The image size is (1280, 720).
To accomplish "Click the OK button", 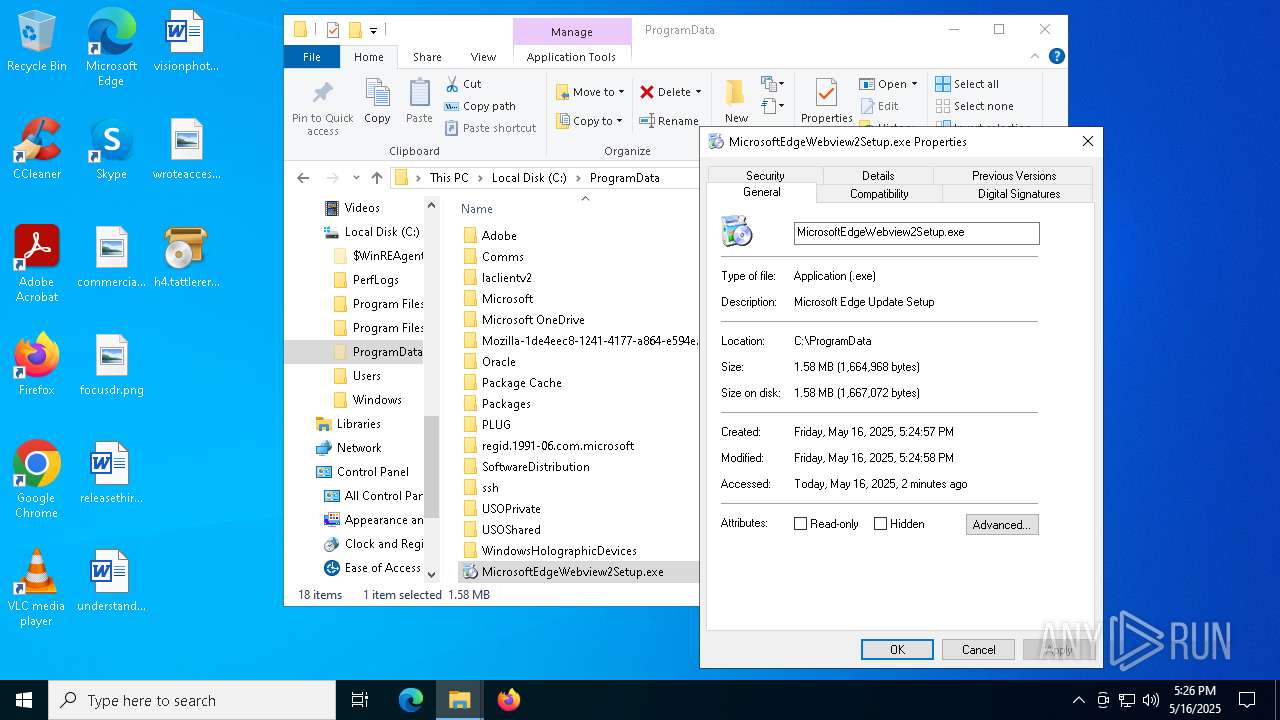I will coord(897,649).
